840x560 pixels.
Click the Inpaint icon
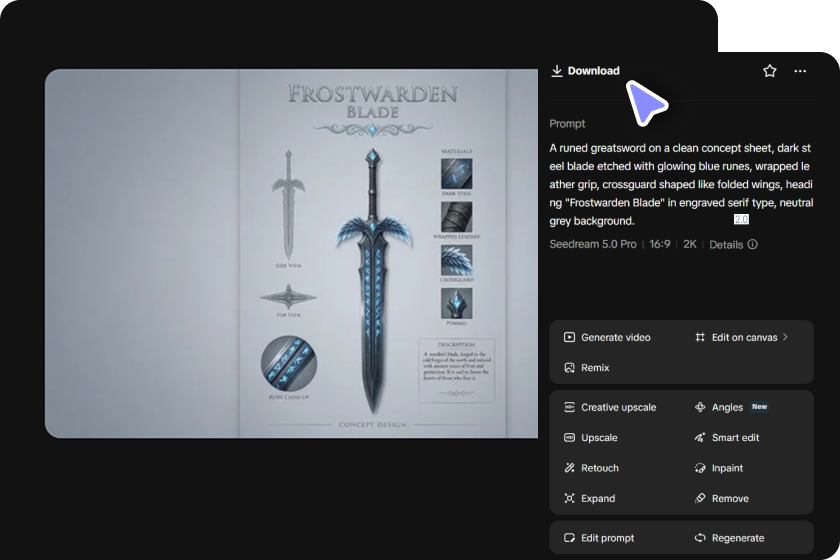coord(700,468)
